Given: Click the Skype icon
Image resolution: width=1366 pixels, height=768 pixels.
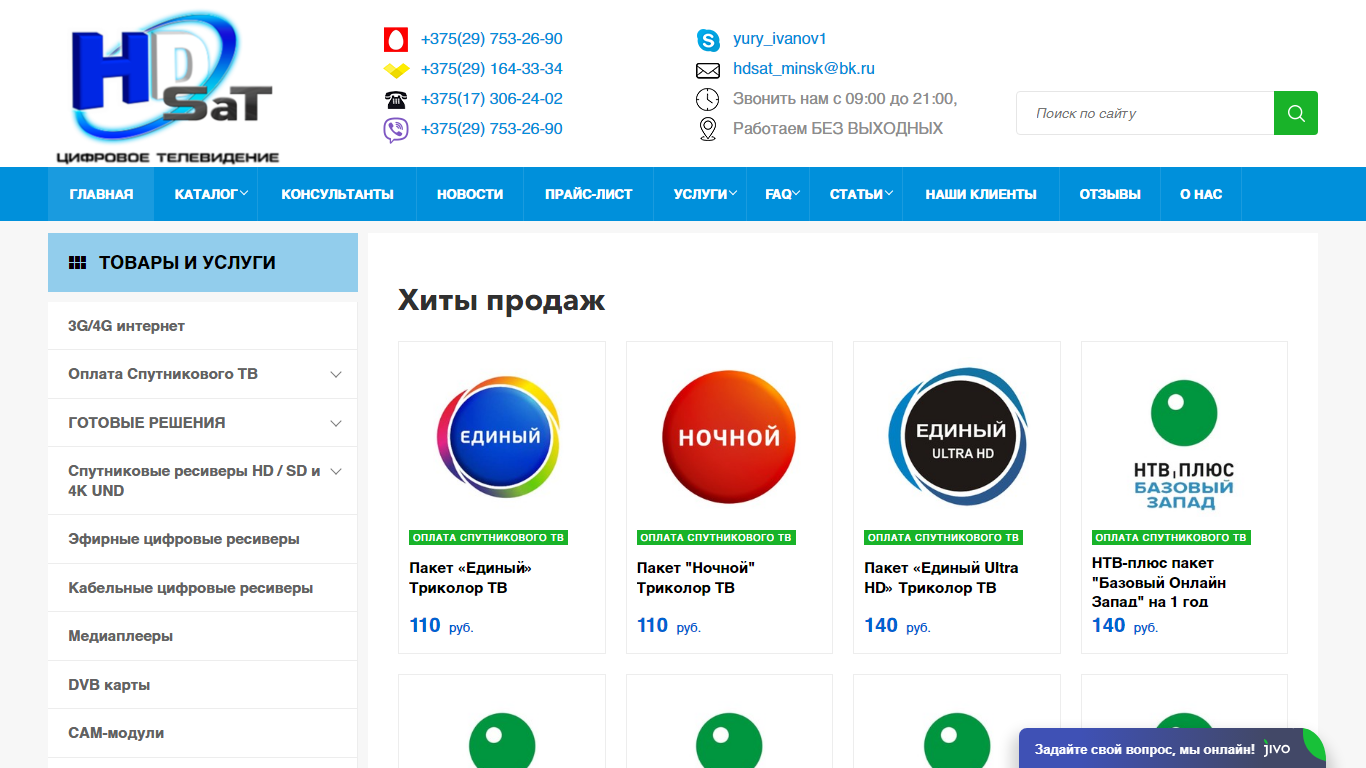Looking at the screenshot, I should click(708, 40).
